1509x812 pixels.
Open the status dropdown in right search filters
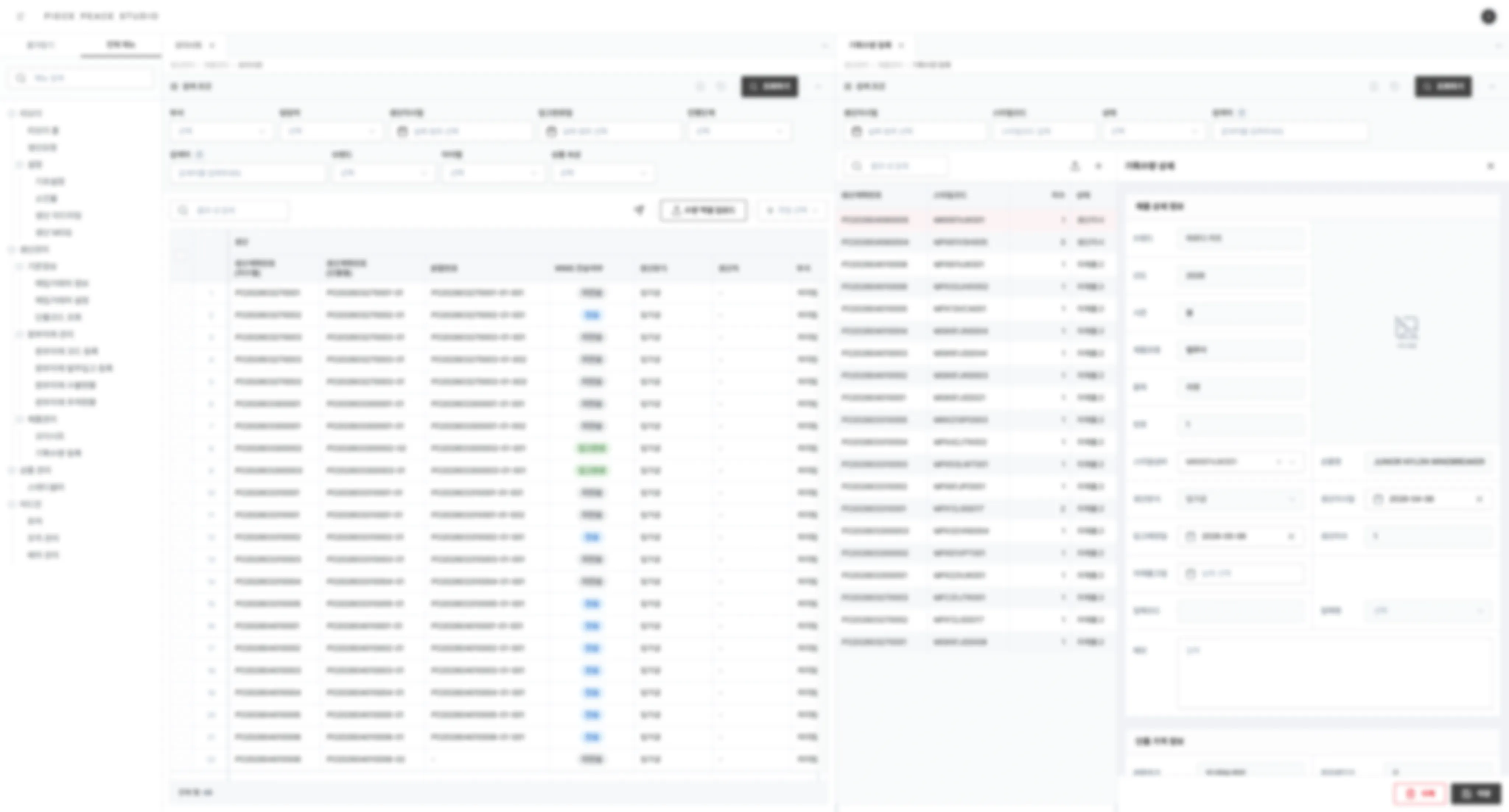point(1154,131)
